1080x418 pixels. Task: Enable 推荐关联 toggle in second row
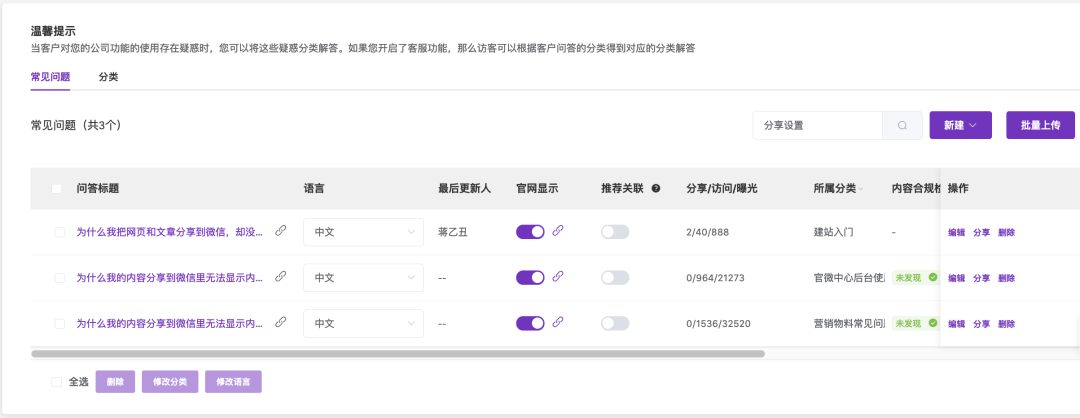(615, 278)
